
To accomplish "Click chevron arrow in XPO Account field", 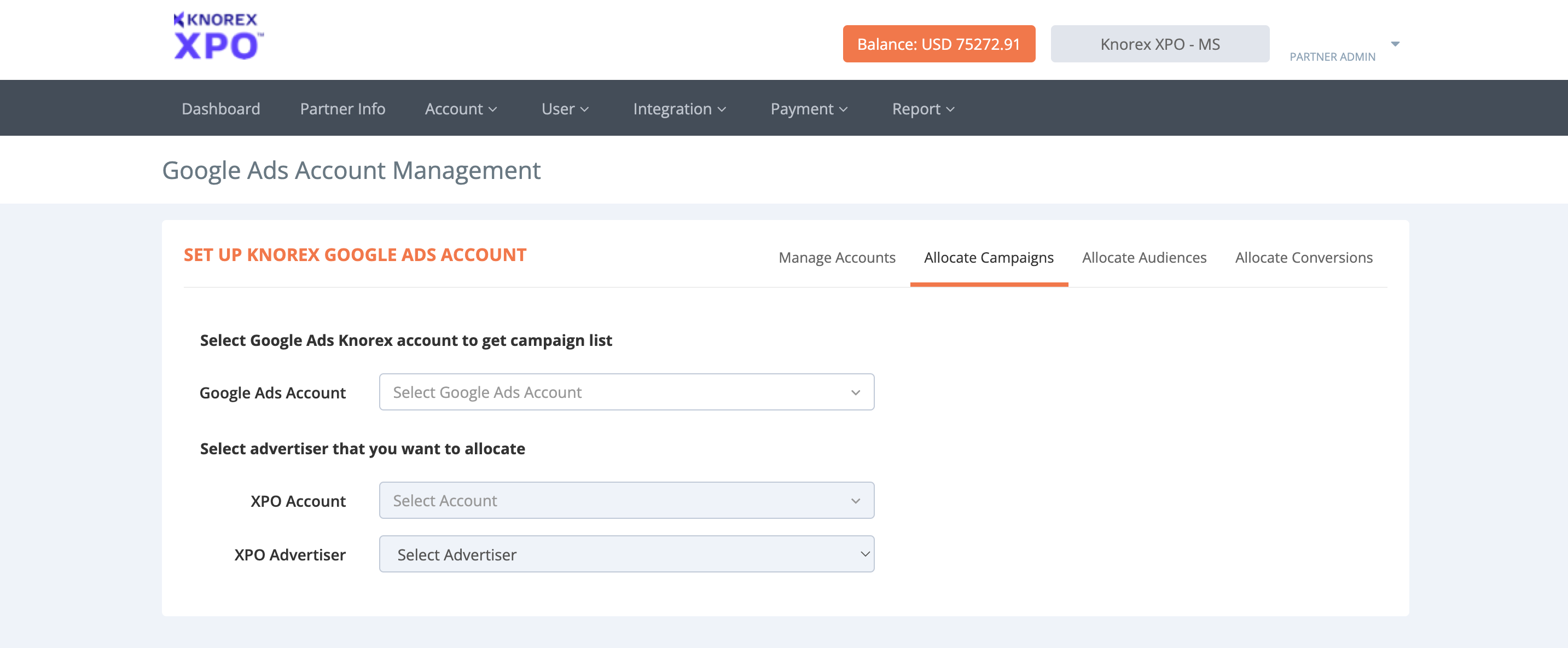I will tap(855, 501).
